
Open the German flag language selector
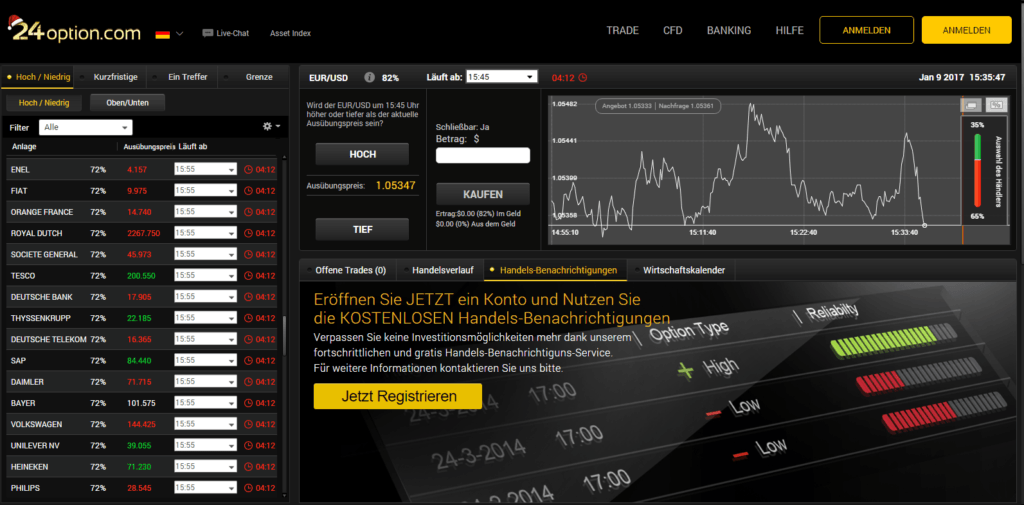[x=169, y=33]
